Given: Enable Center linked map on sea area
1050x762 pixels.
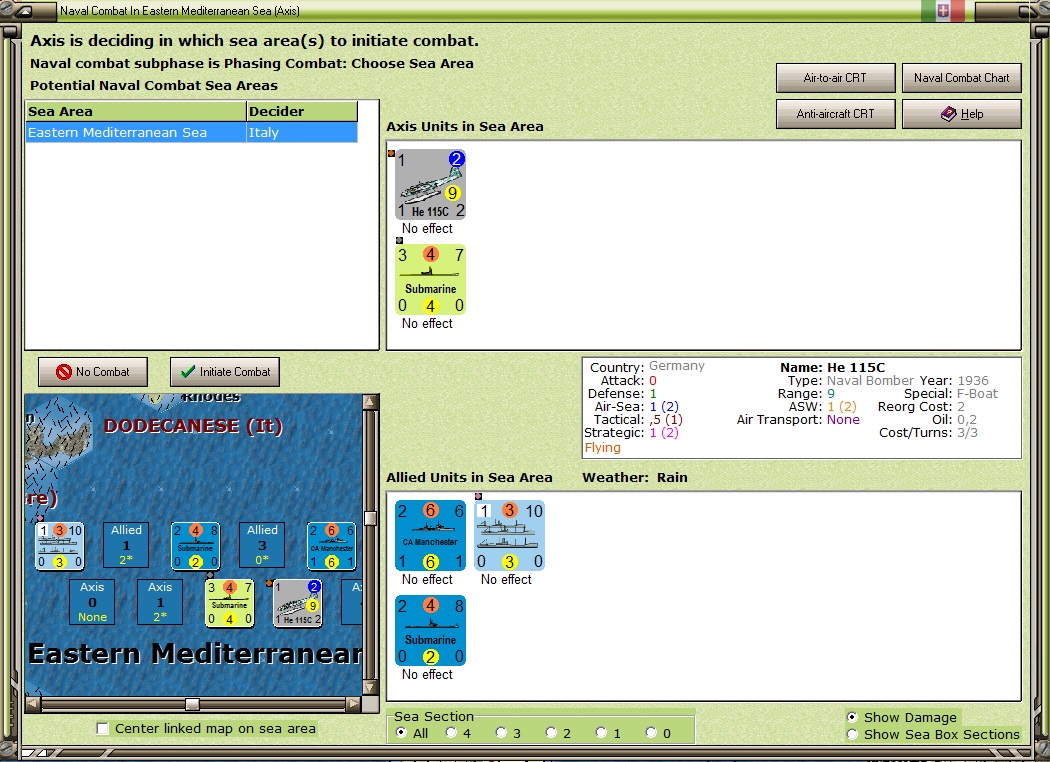Looking at the screenshot, I should coord(102,729).
